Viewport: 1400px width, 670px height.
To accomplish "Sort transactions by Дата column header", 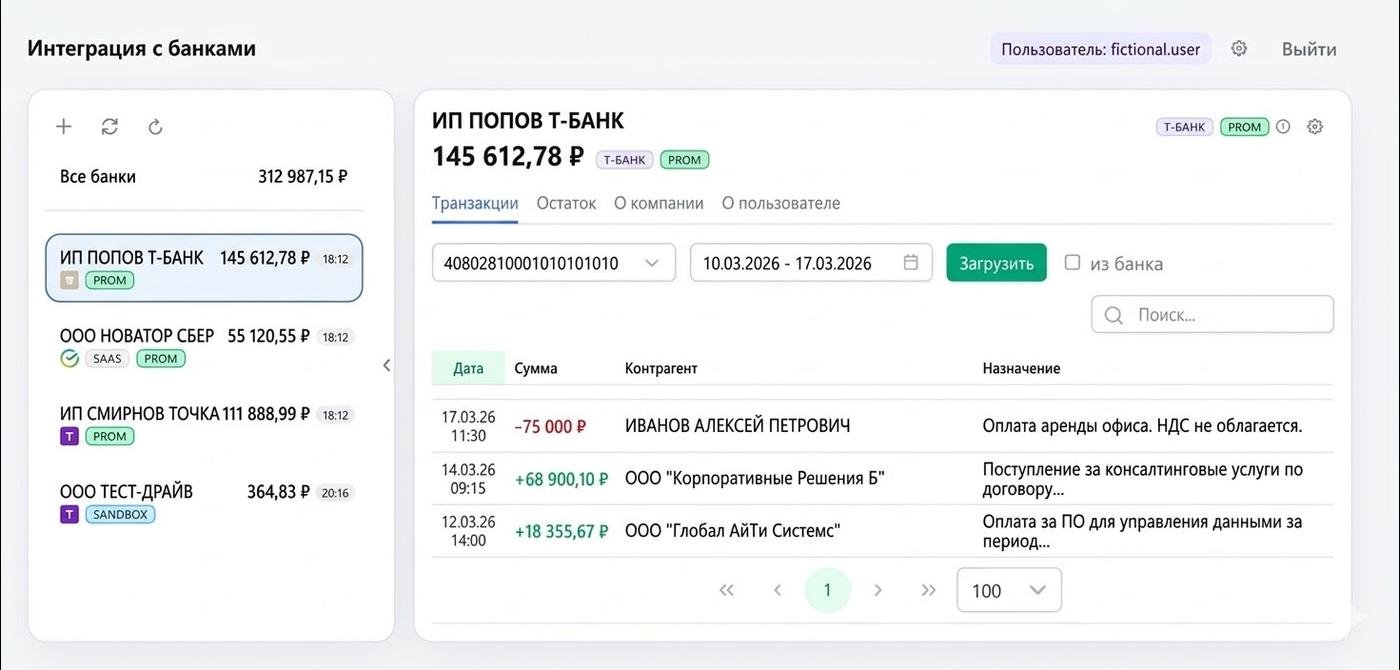I will point(468,368).
